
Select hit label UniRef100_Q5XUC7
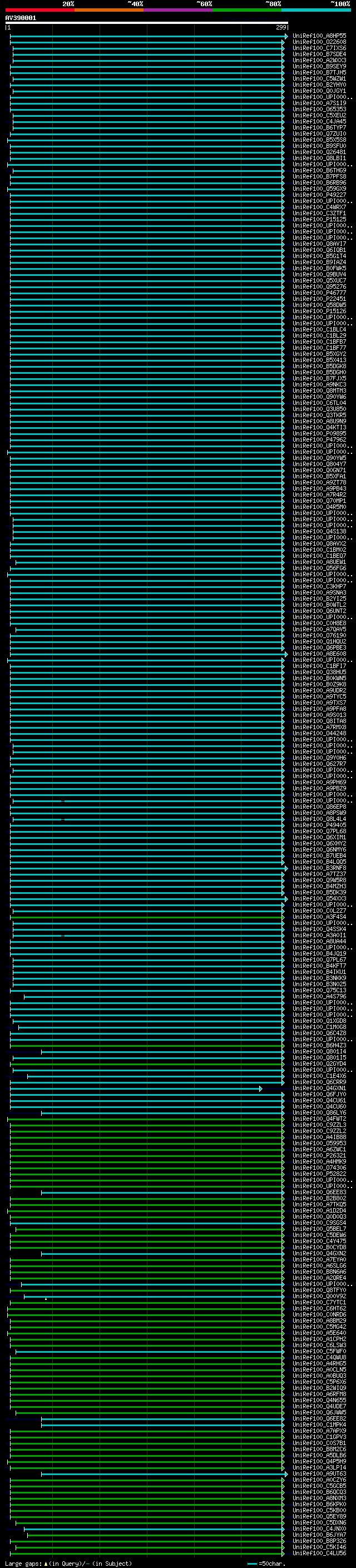pyautogui.click(x=319, y=280)
